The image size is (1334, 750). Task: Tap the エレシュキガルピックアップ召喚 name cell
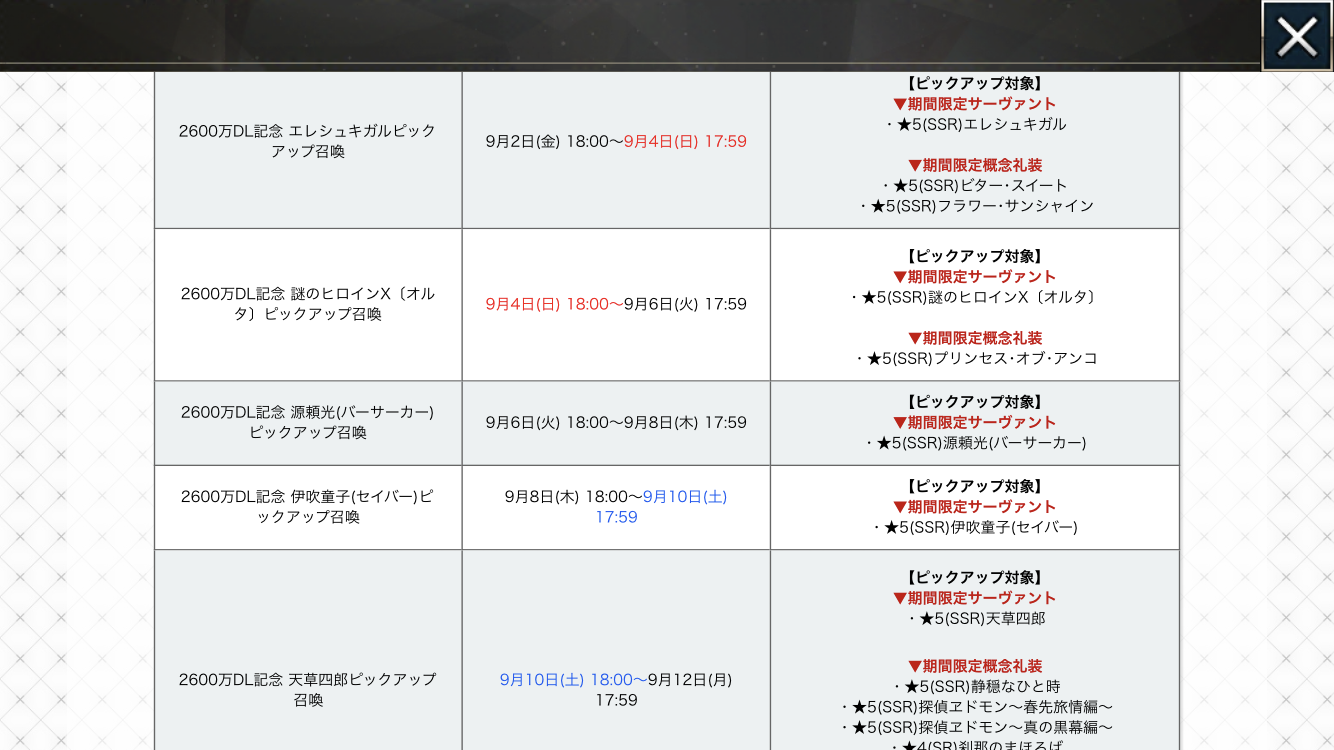[x=308, y=141]
